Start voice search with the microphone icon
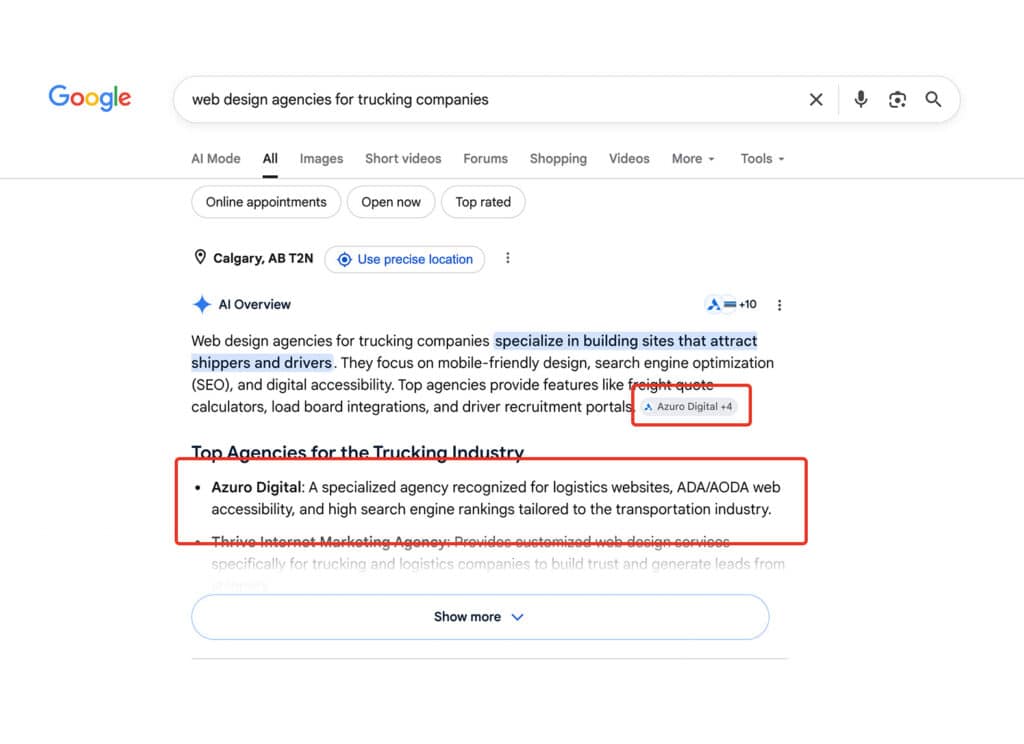1024x744 pixels. [861, 99]
